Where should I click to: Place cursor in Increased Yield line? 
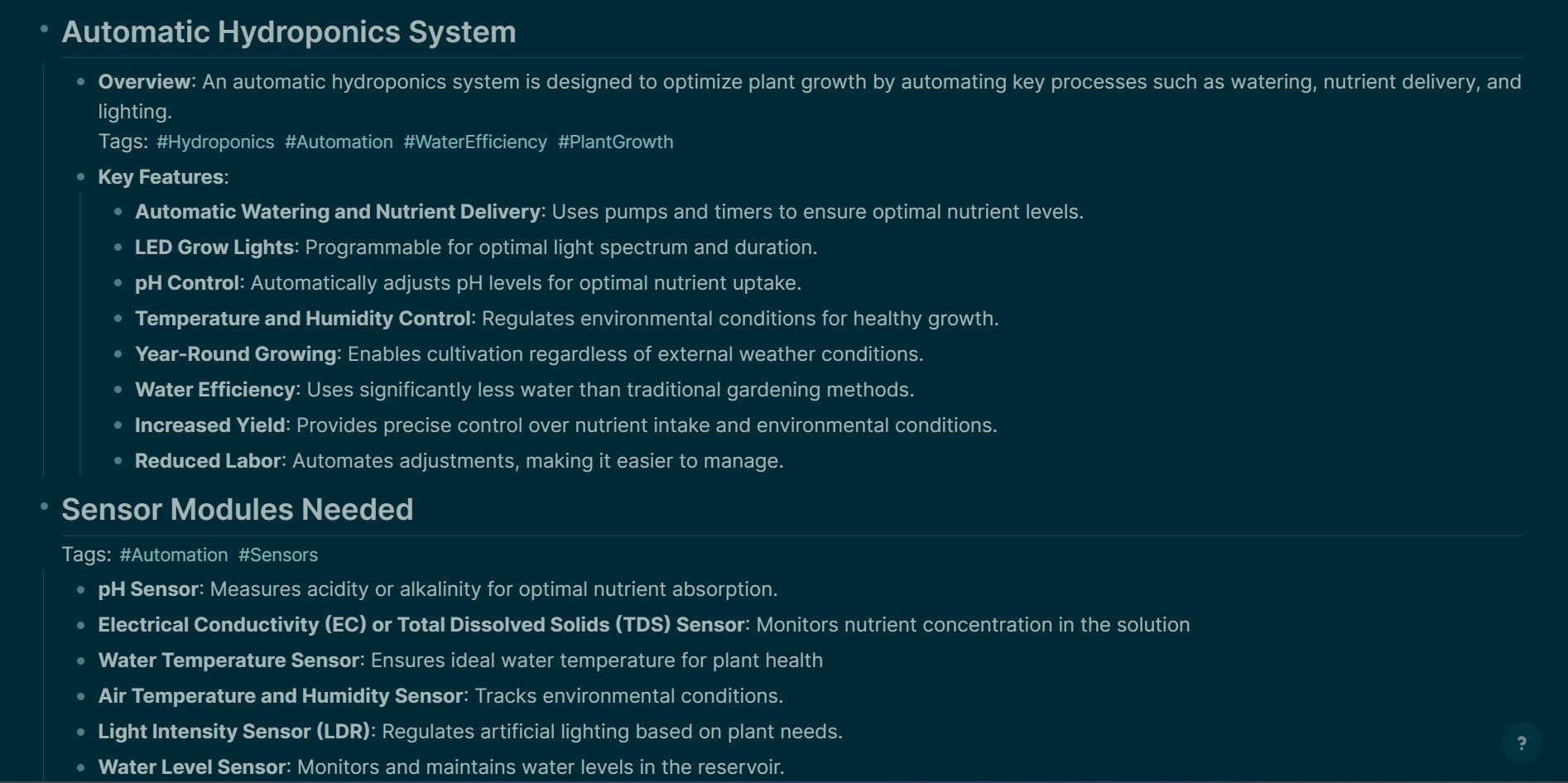coord(566,425)
